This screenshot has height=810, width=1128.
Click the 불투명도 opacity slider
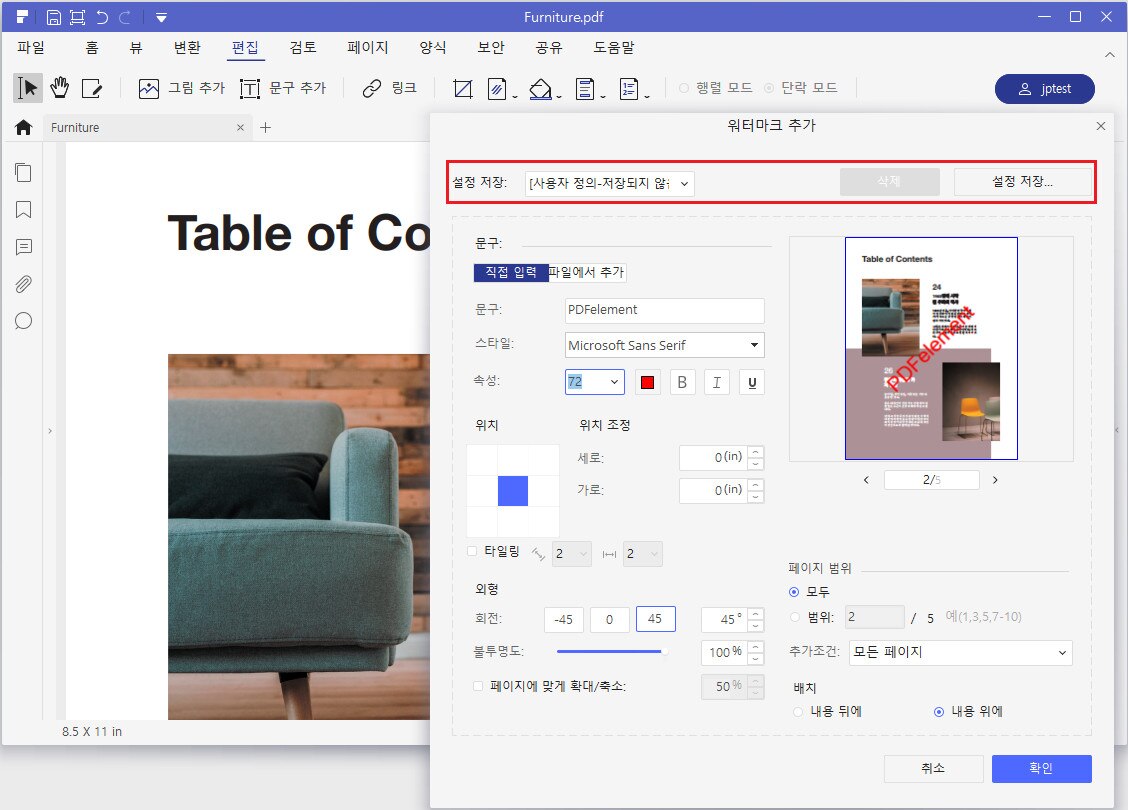[612, 652]
